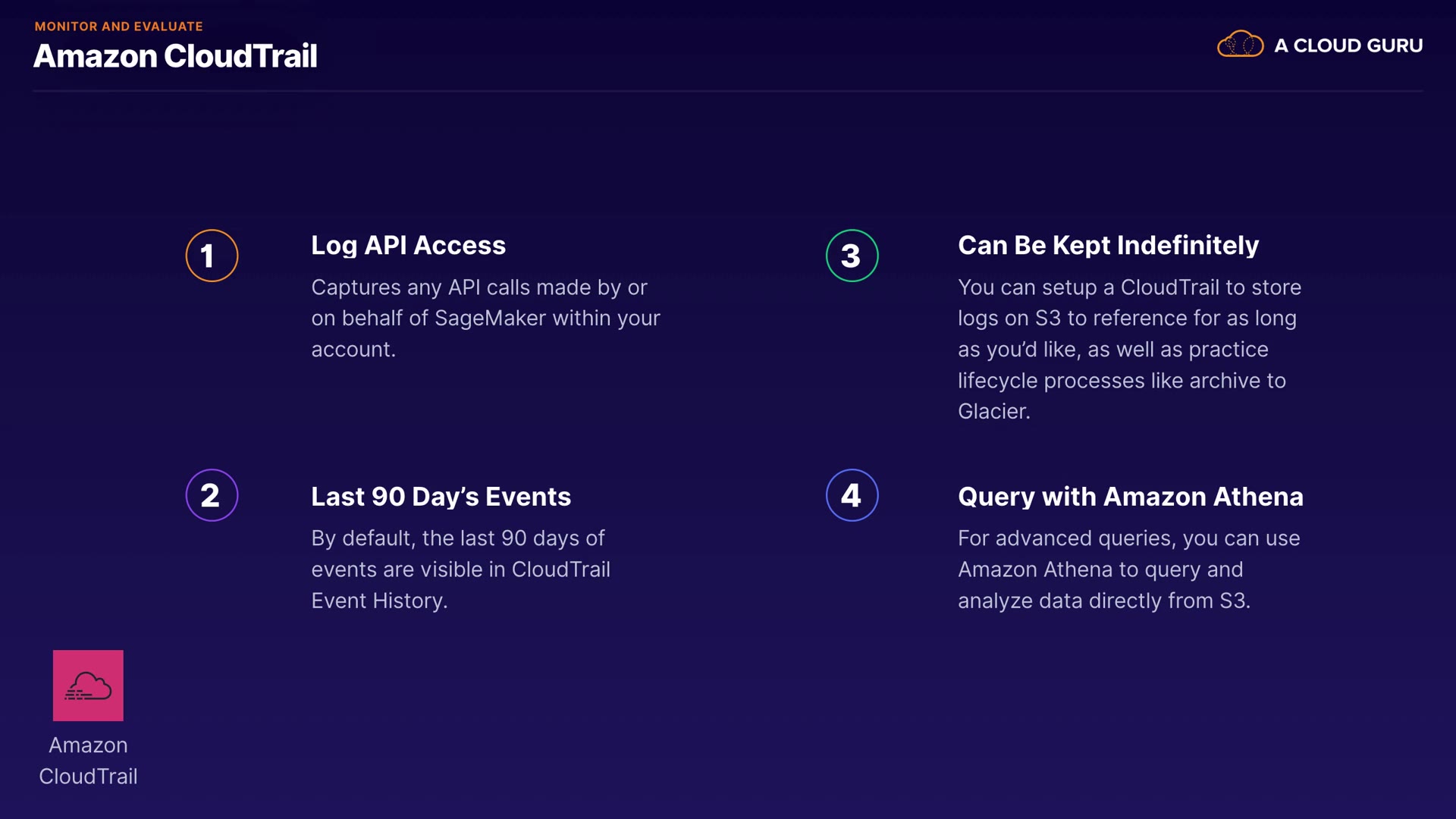Click the Amazon CloudTrail slide title
The height and width of the screenshot is (819, 1456).
click(x=175, y=56)
